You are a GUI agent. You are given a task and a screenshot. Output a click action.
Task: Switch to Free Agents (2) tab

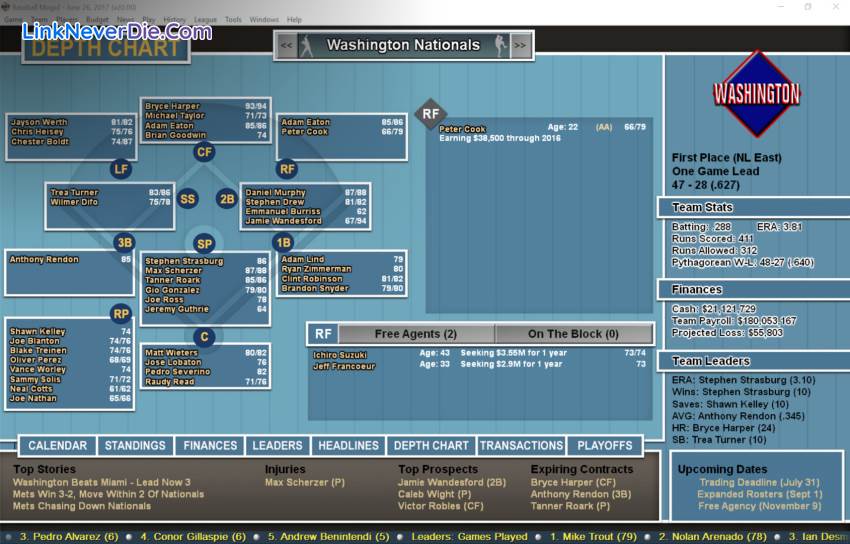[x=415, y=334]
